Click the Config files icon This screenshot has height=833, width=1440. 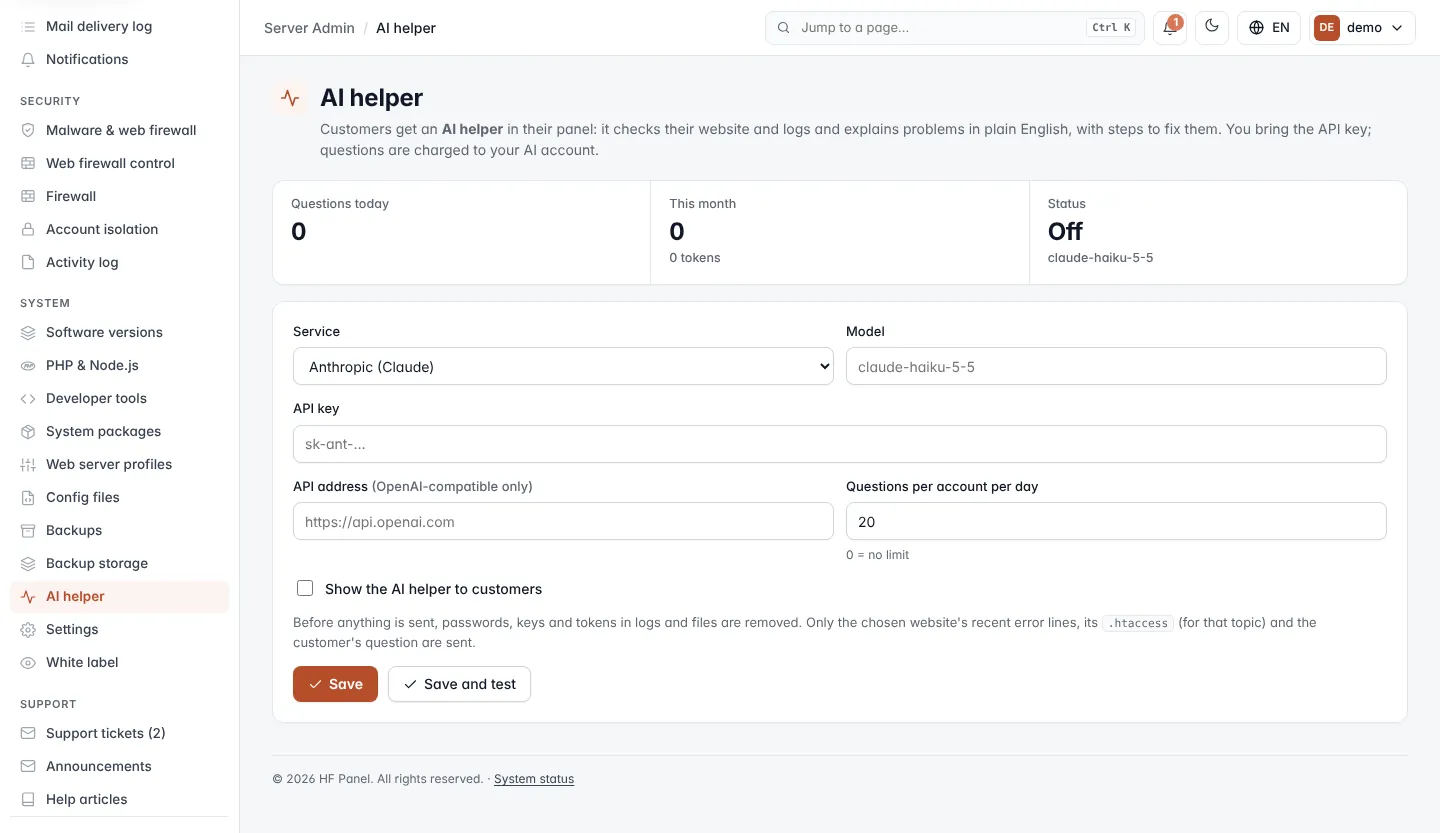tap(28, 497)
